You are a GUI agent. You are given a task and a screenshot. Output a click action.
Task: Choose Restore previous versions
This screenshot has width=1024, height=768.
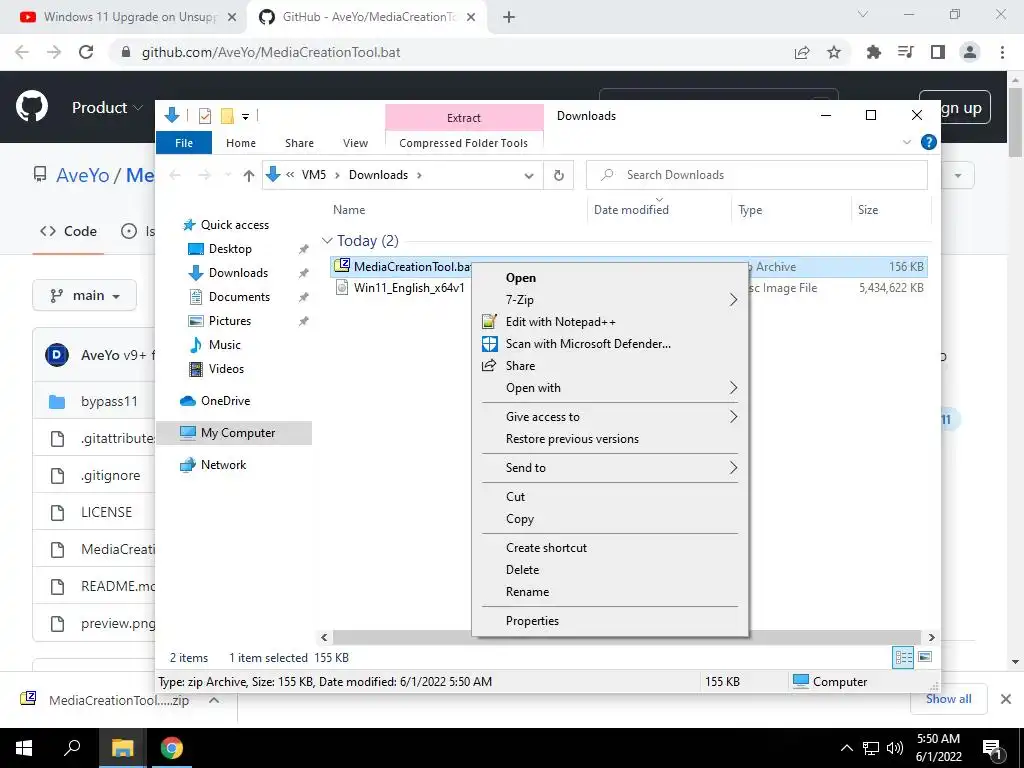tap(610, 439)
